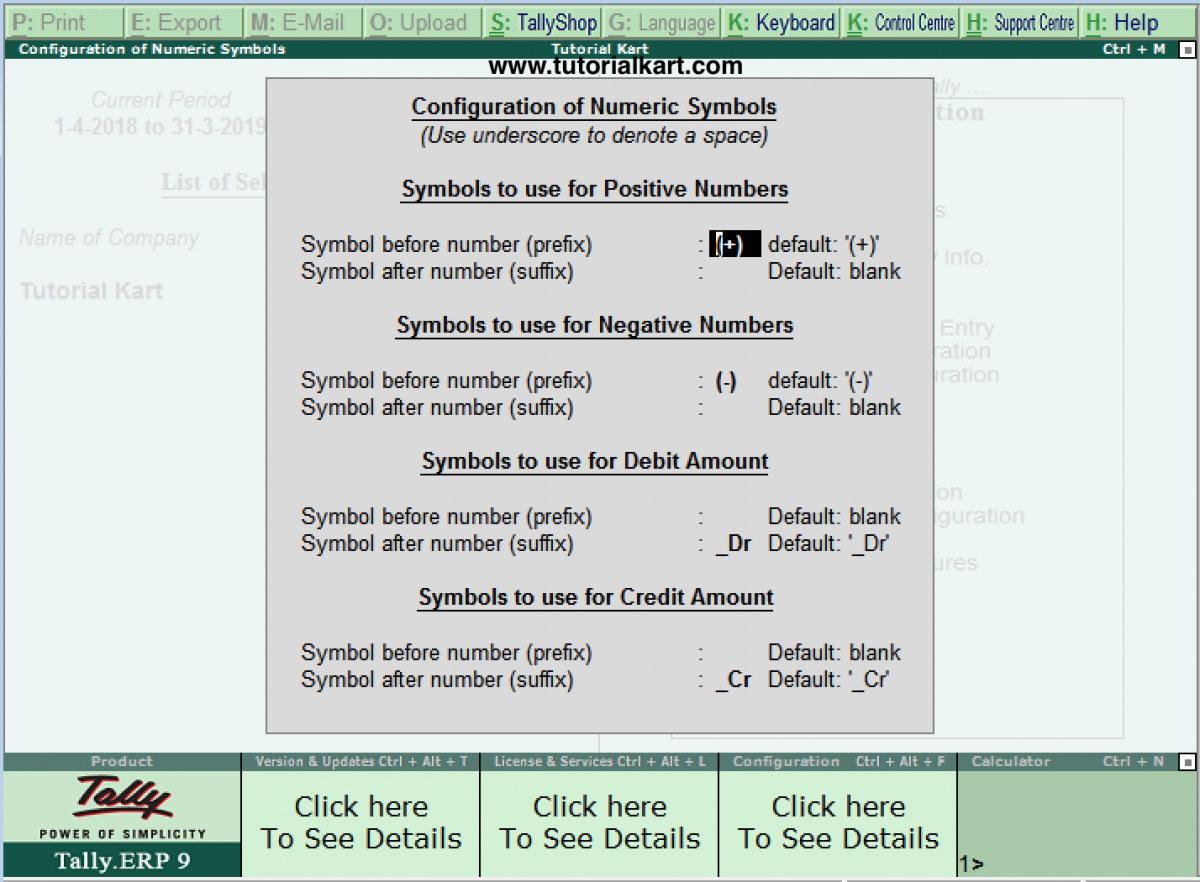
Task: Select the positive number prefix field (+)
Action: coord(735,243)
